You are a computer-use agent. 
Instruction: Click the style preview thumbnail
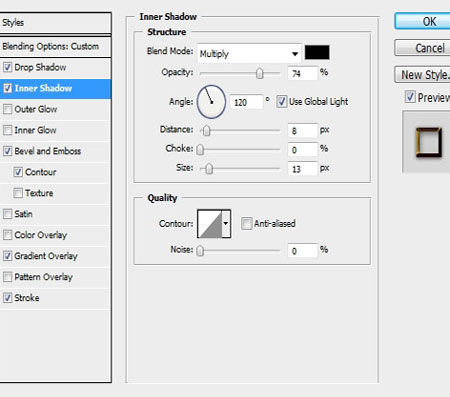427,142
